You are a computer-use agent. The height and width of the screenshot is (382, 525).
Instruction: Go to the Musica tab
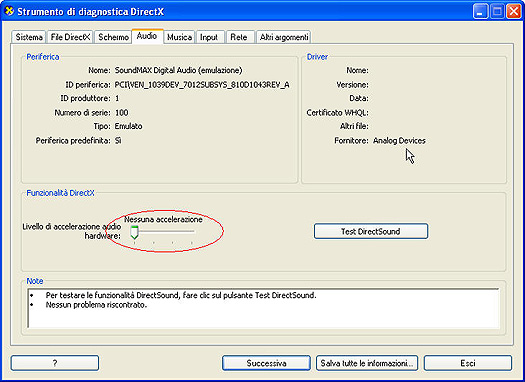[x=179, y=37]
